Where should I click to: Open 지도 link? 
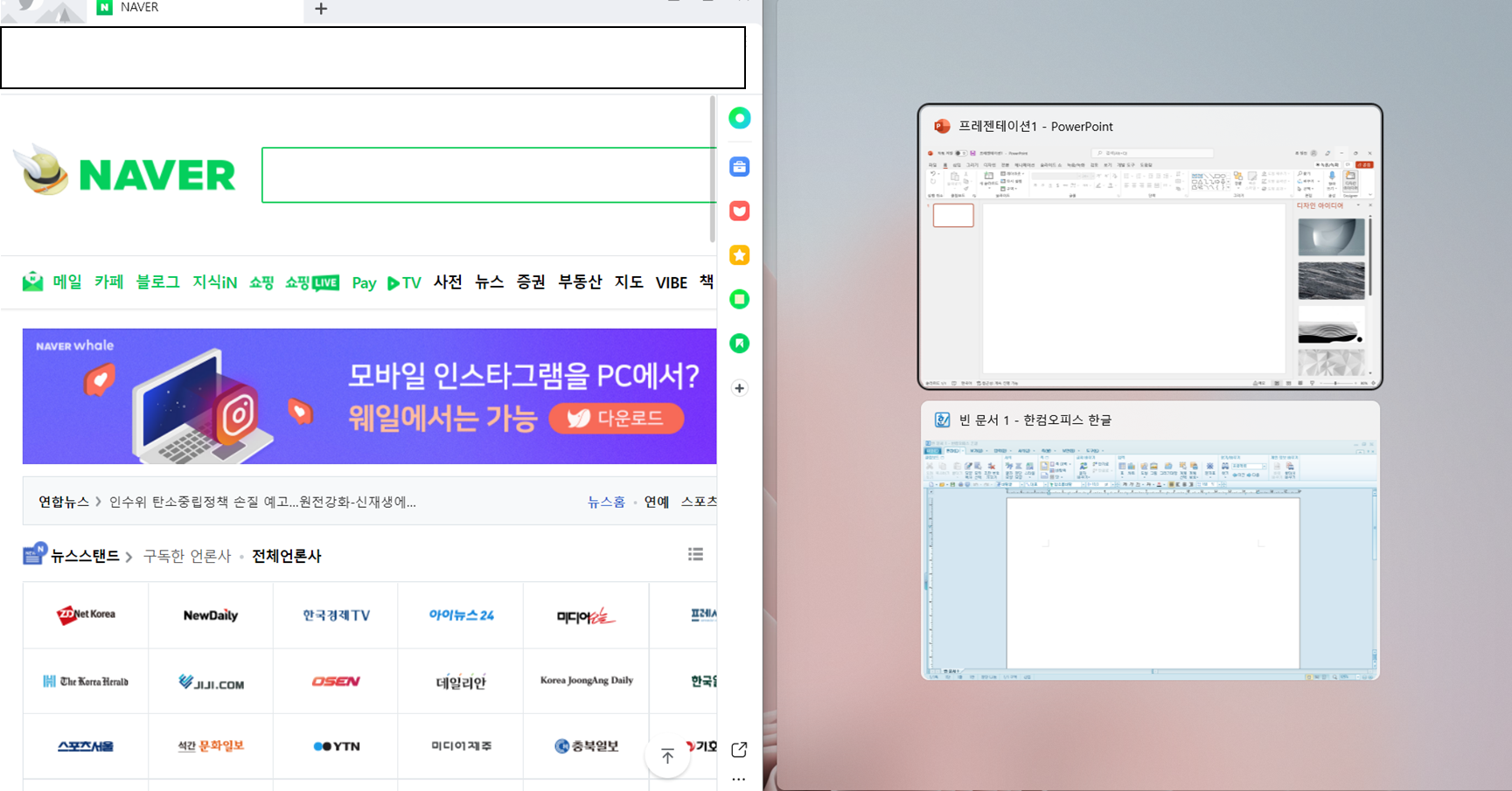pos(629,282)
